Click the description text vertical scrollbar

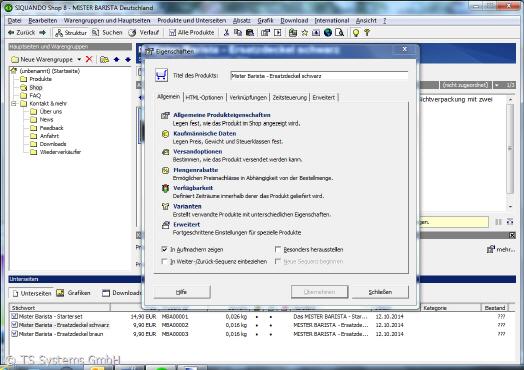pyautogui.click(x=510, y=152)
